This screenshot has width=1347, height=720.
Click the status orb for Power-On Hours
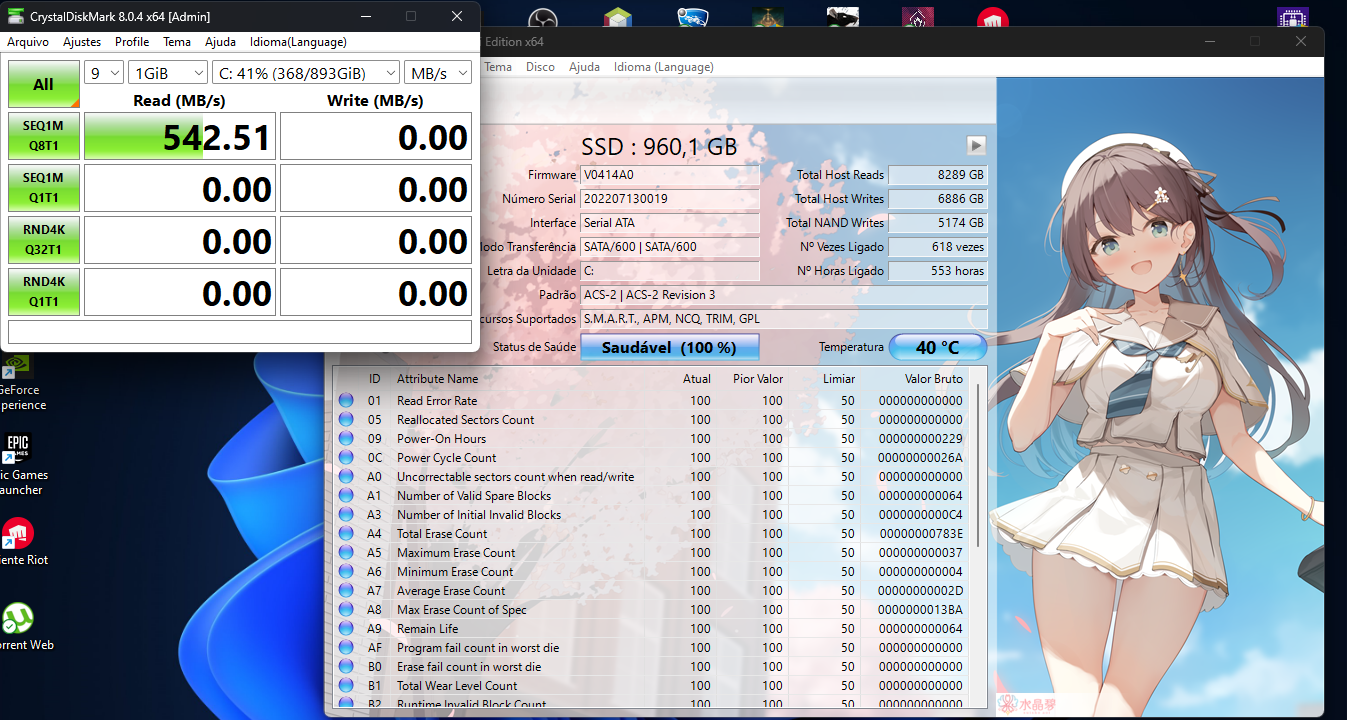tap(346, 439)
